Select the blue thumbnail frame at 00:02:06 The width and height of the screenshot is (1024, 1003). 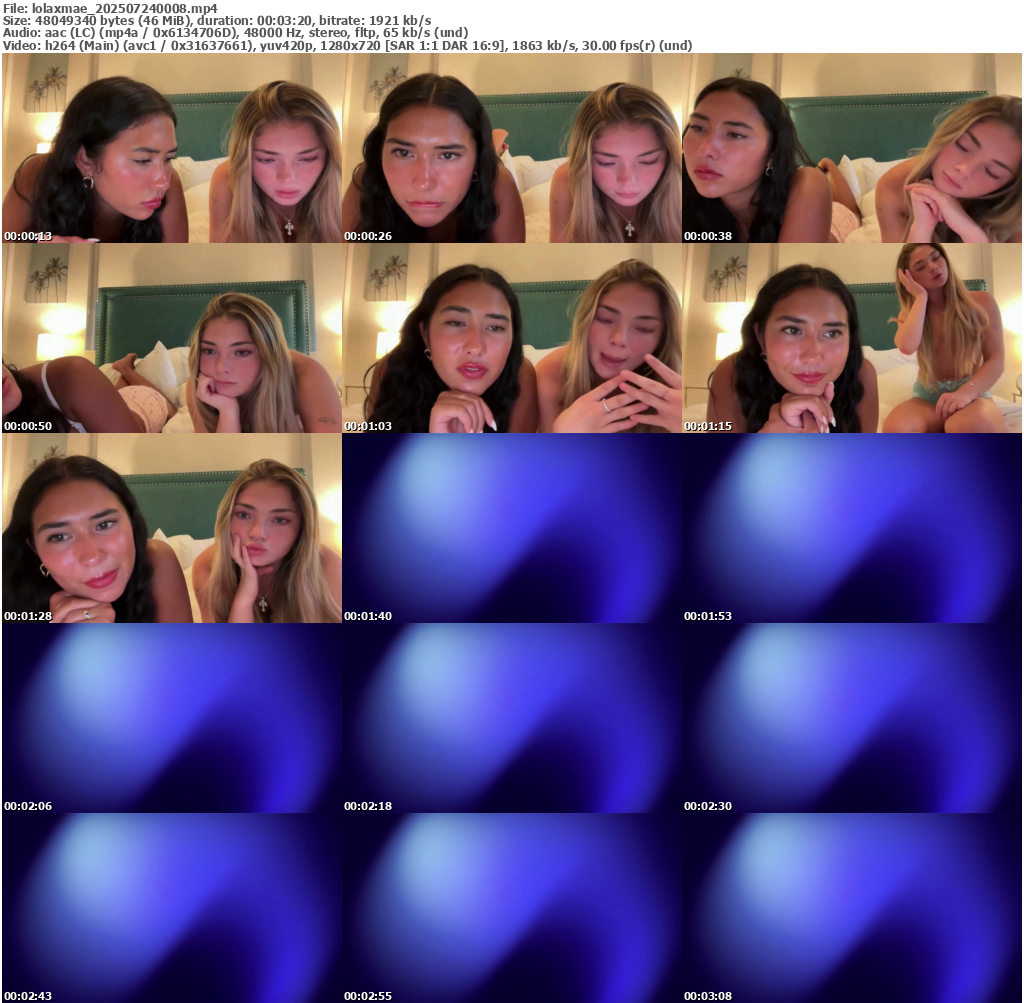pyautogui.click(x=172, y=718)
